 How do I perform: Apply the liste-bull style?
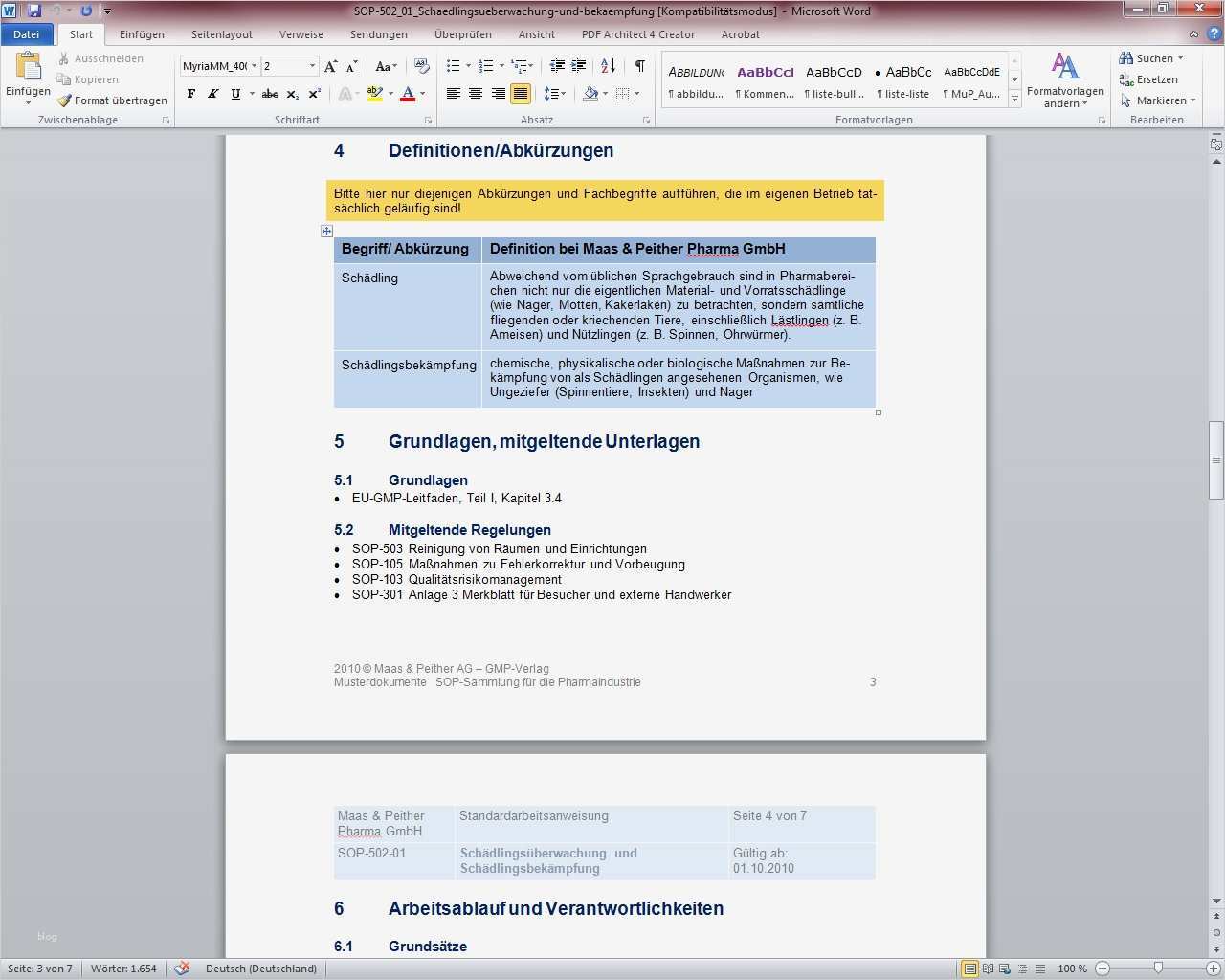coord(834,80)
